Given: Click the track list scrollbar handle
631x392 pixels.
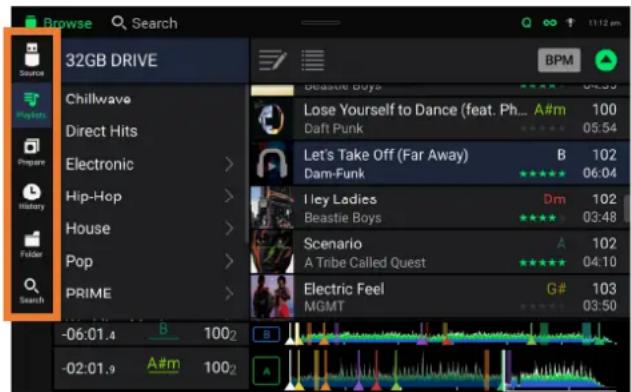Looking at the screenshot, I should coord(627,208).
